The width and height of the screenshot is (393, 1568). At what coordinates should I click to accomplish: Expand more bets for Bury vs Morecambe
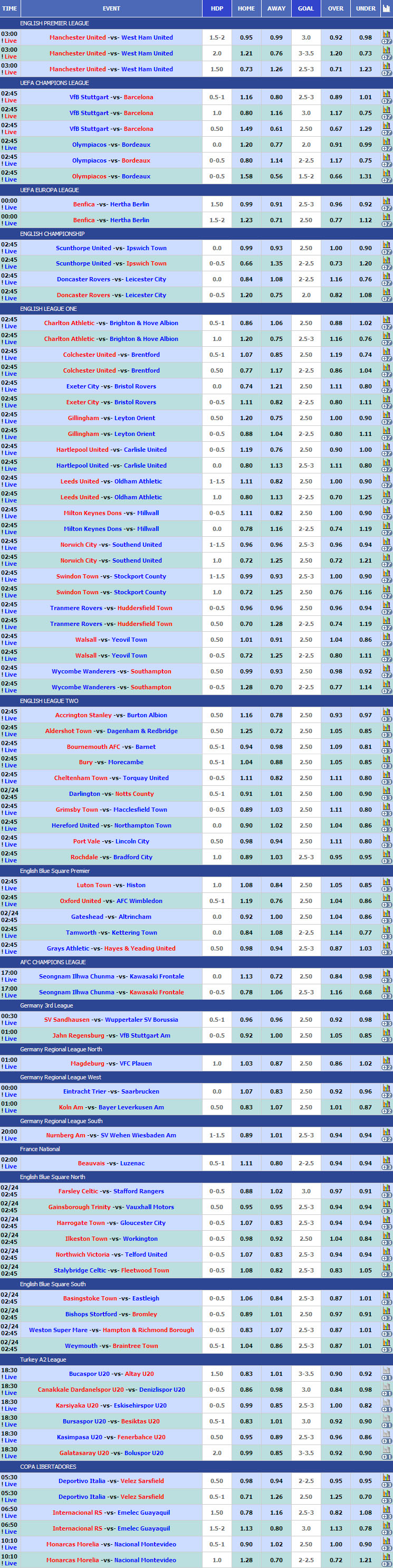click(386, 766)
